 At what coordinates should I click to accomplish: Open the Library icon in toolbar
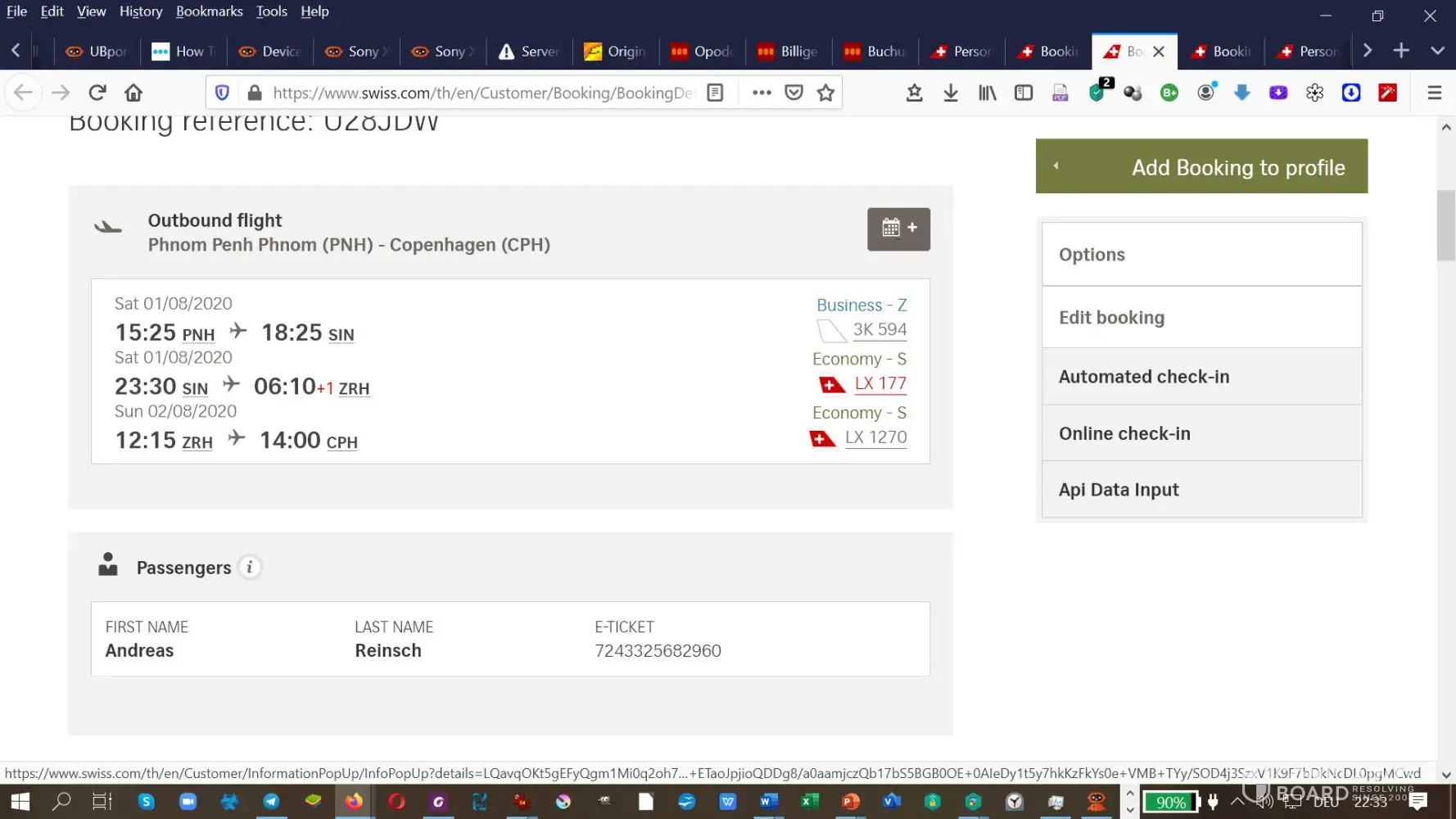987,93
